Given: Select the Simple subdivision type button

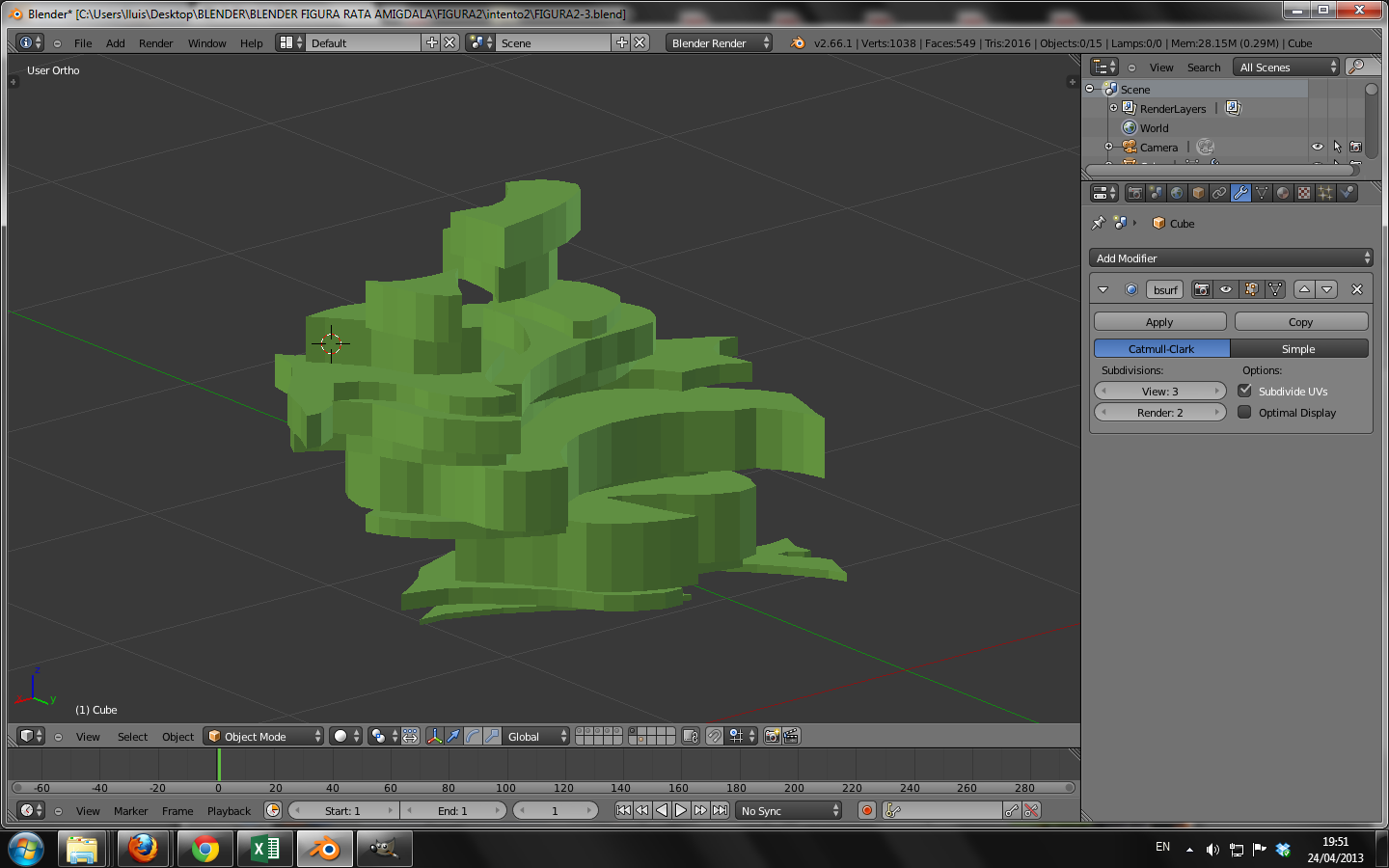Looking at the screenshot, I should (x=1298, y=348).
